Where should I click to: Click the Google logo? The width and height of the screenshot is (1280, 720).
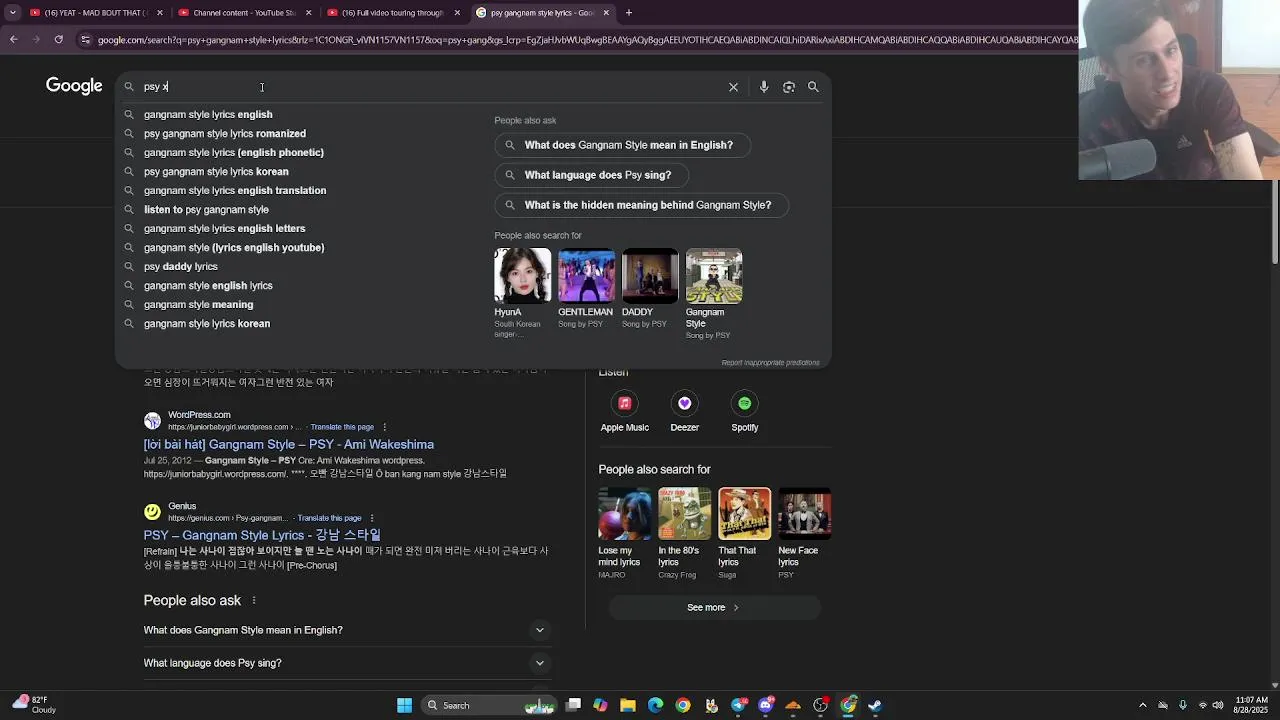pyautogui.click(x=74, y=86)
